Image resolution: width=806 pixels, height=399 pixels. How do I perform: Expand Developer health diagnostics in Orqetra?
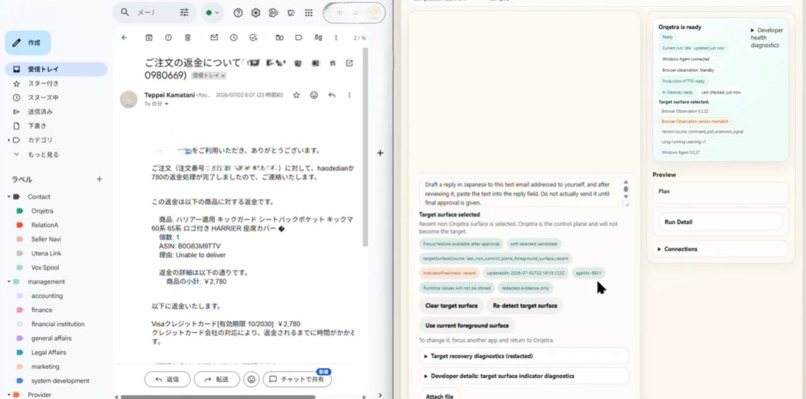(x=766, y=38)
